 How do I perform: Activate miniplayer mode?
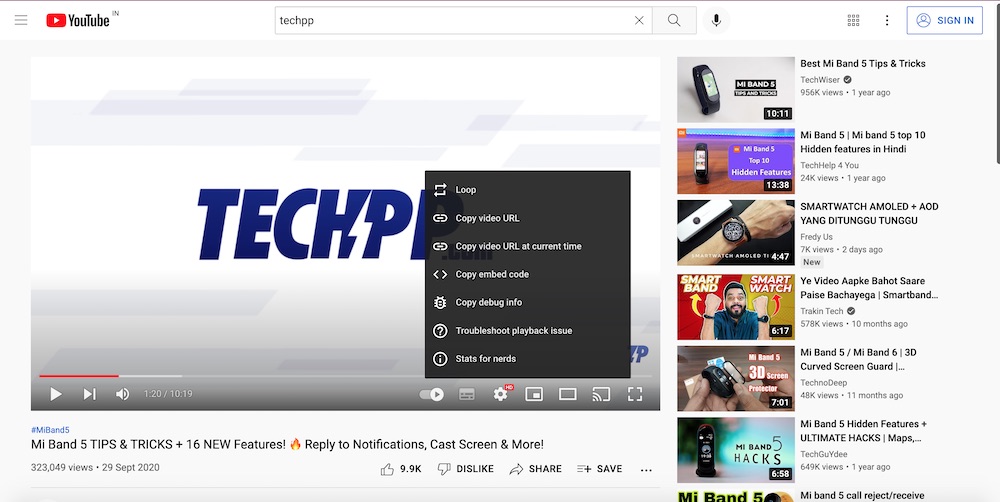click(x=534, y=394)
